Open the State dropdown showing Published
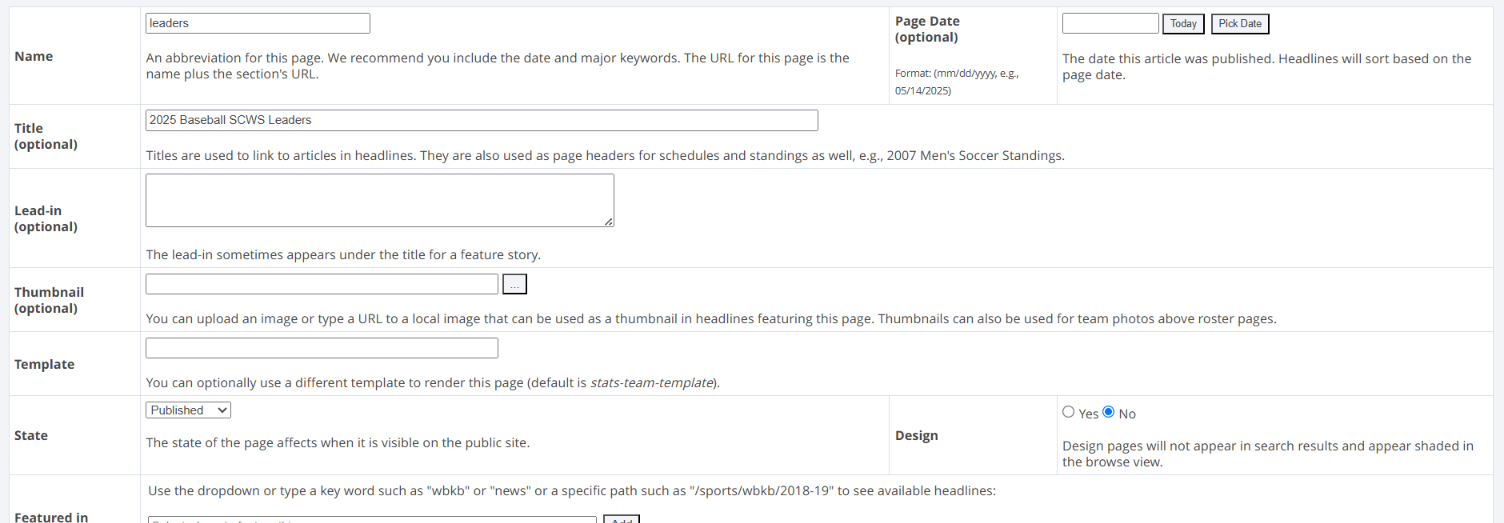The image size is (1504, 523). point(188,410)
